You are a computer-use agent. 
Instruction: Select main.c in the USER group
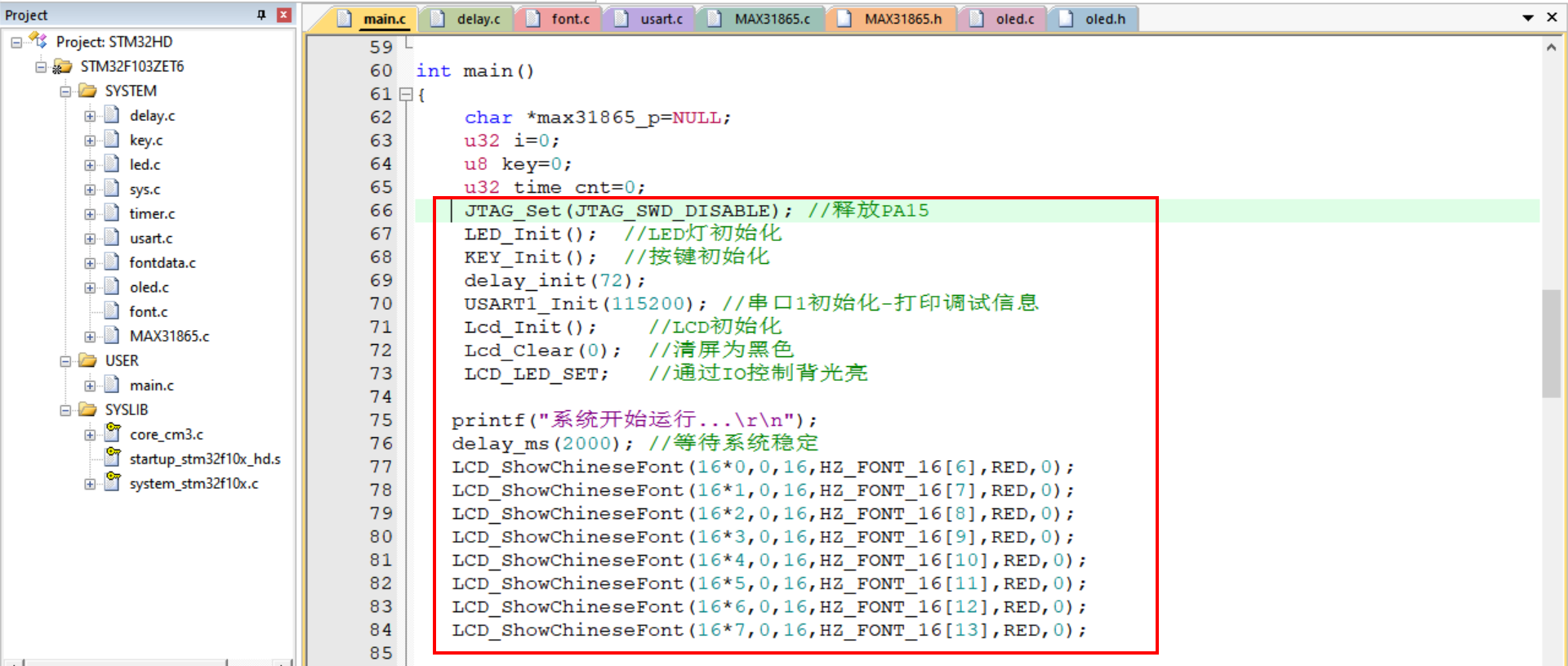[151, 385]
